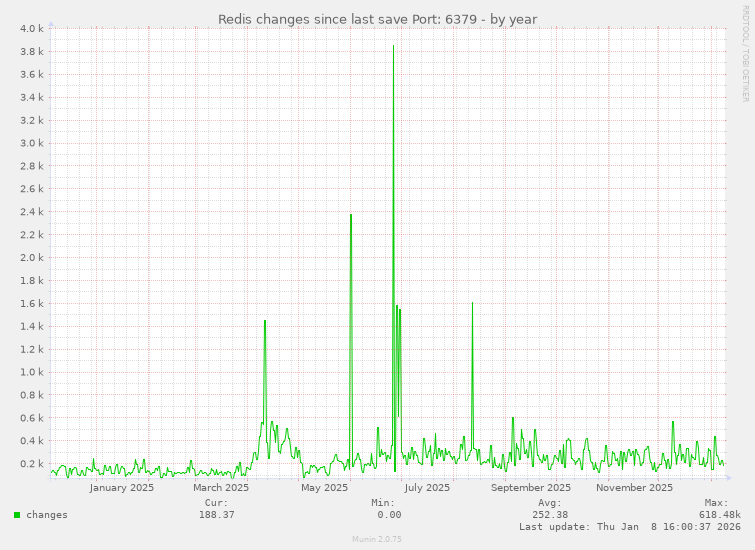Viewport: 755px width, 550px height.
Task: Click the 'November 2025' axis label
Action: tap(634, 488)
